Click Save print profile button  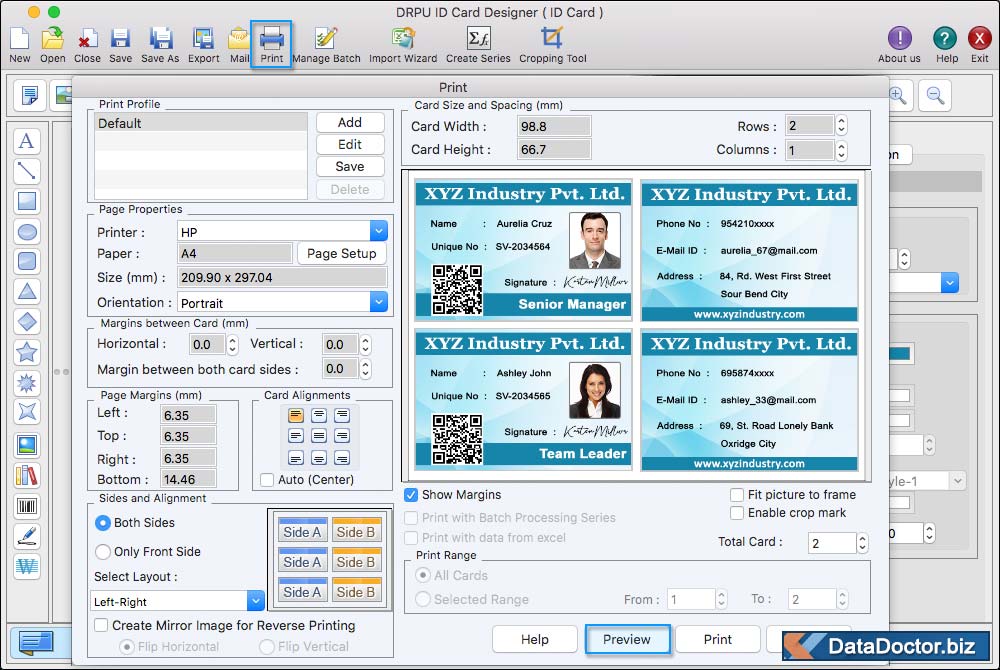click(350, 166)
